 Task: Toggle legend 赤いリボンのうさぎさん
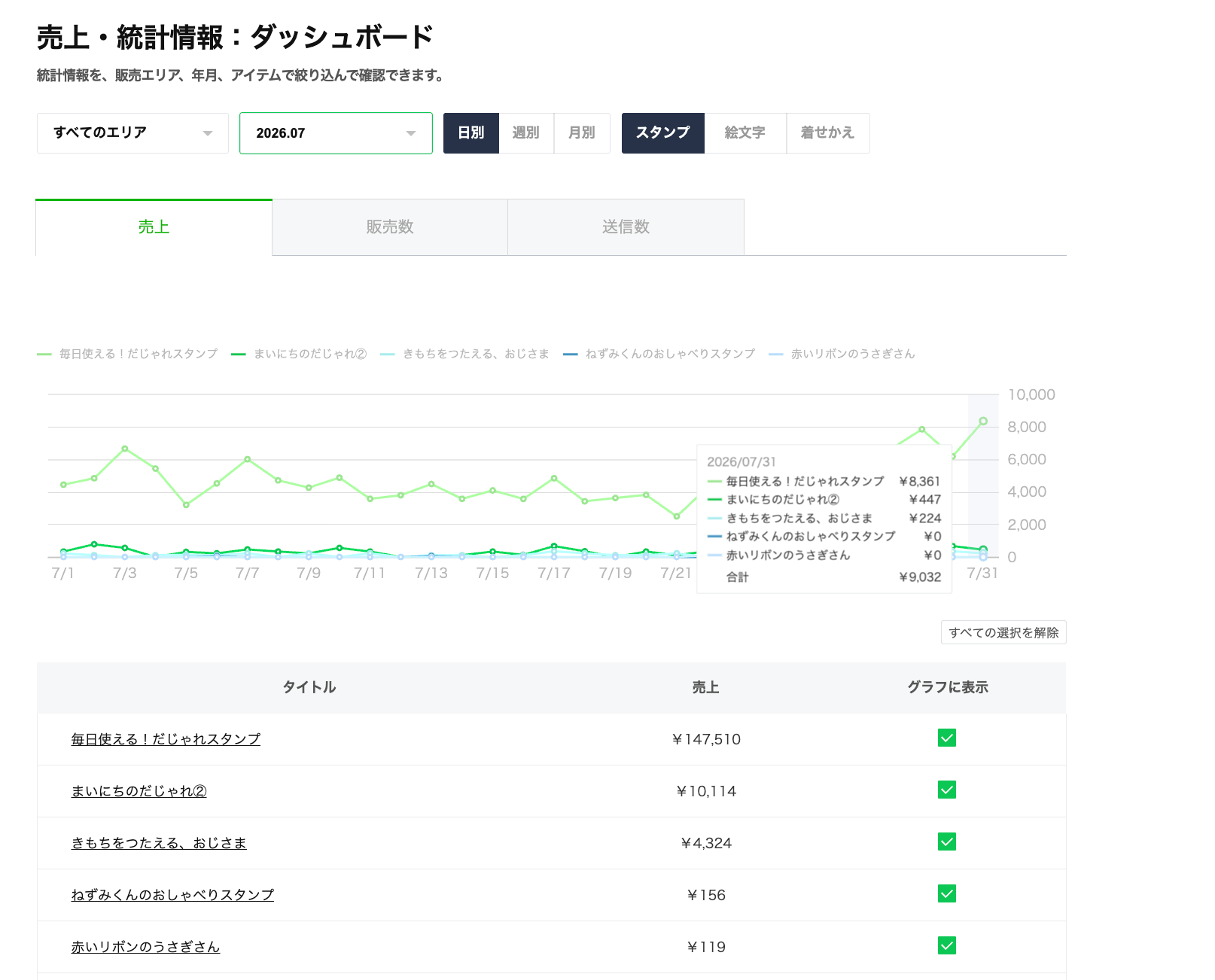coord(842,354)
